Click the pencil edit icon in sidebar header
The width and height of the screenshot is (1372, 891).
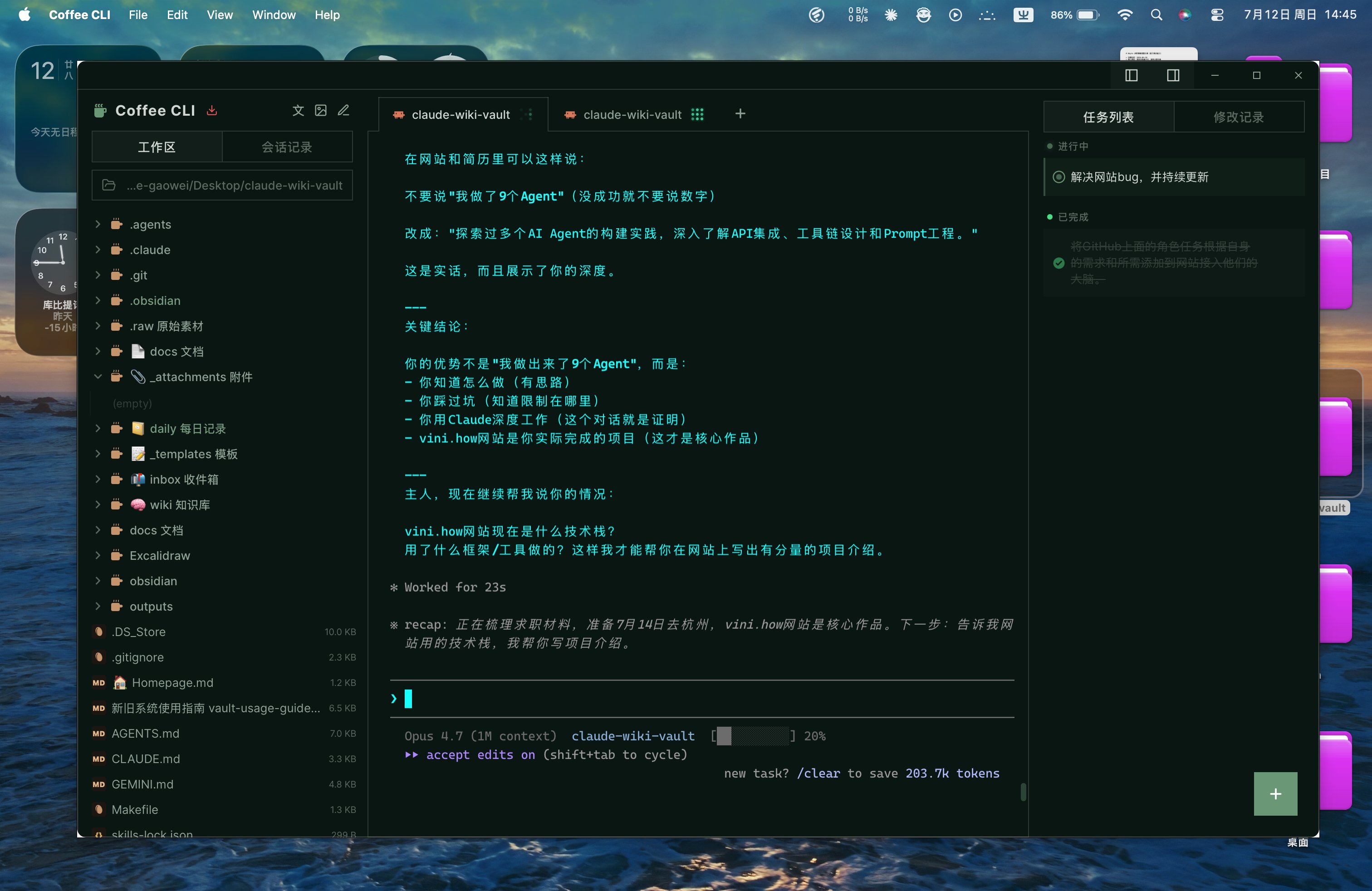pos(343,110)
